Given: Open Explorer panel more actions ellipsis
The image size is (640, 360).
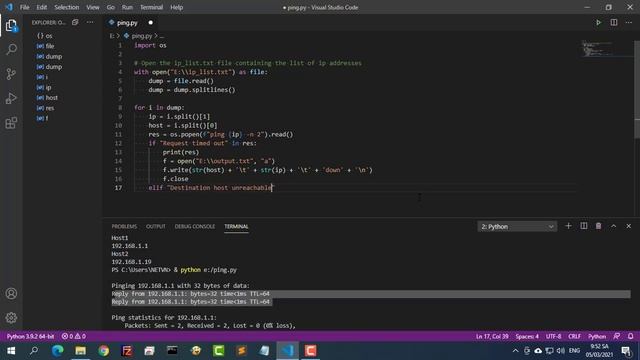Looking at the screenshot, I should click(x=90, y=22).
